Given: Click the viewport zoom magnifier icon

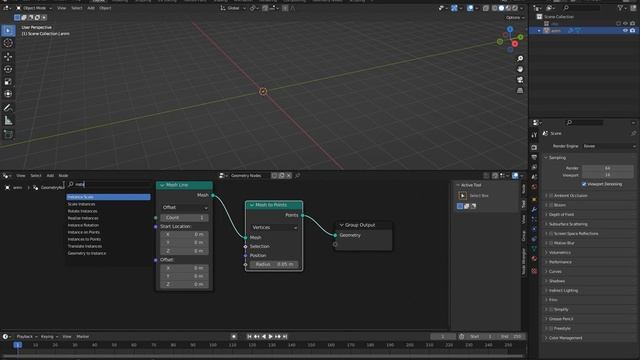Looking at the screenshot, I should tap(520, 59).
